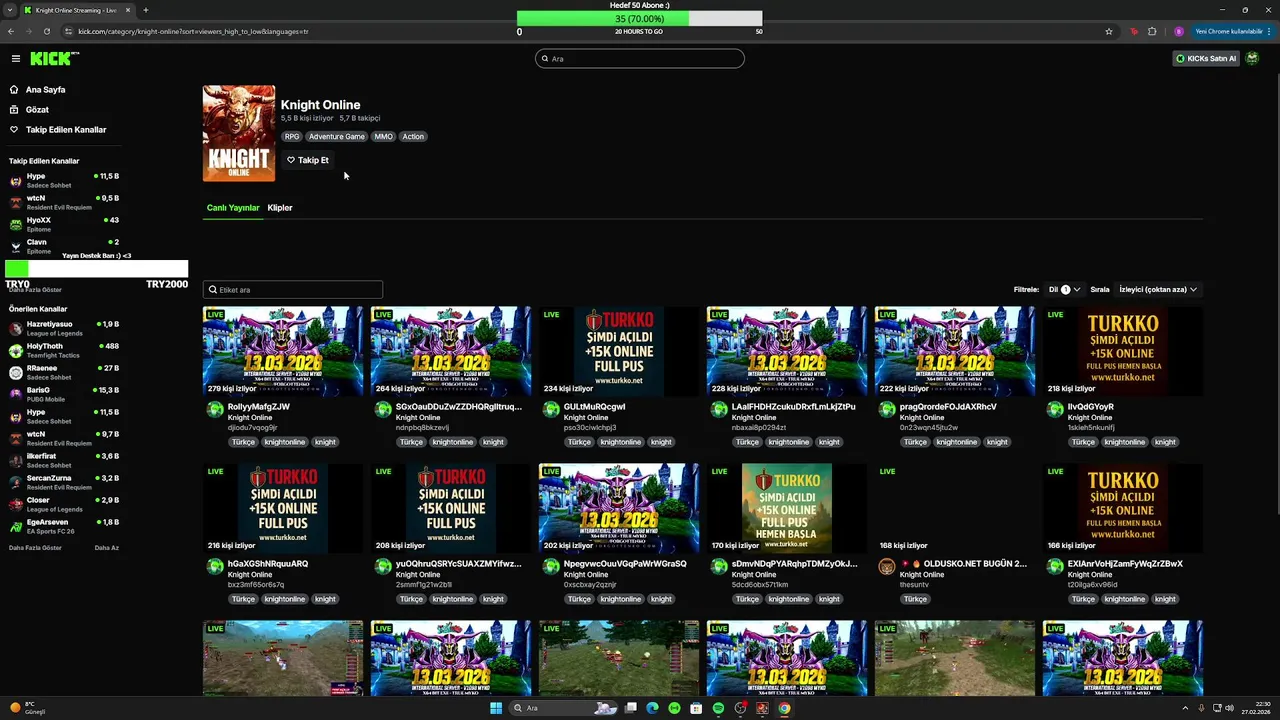Open recommended channel BarisG avatar
Image resolution: width=1280 pixels, height=720 pixels.
(16, 395)
